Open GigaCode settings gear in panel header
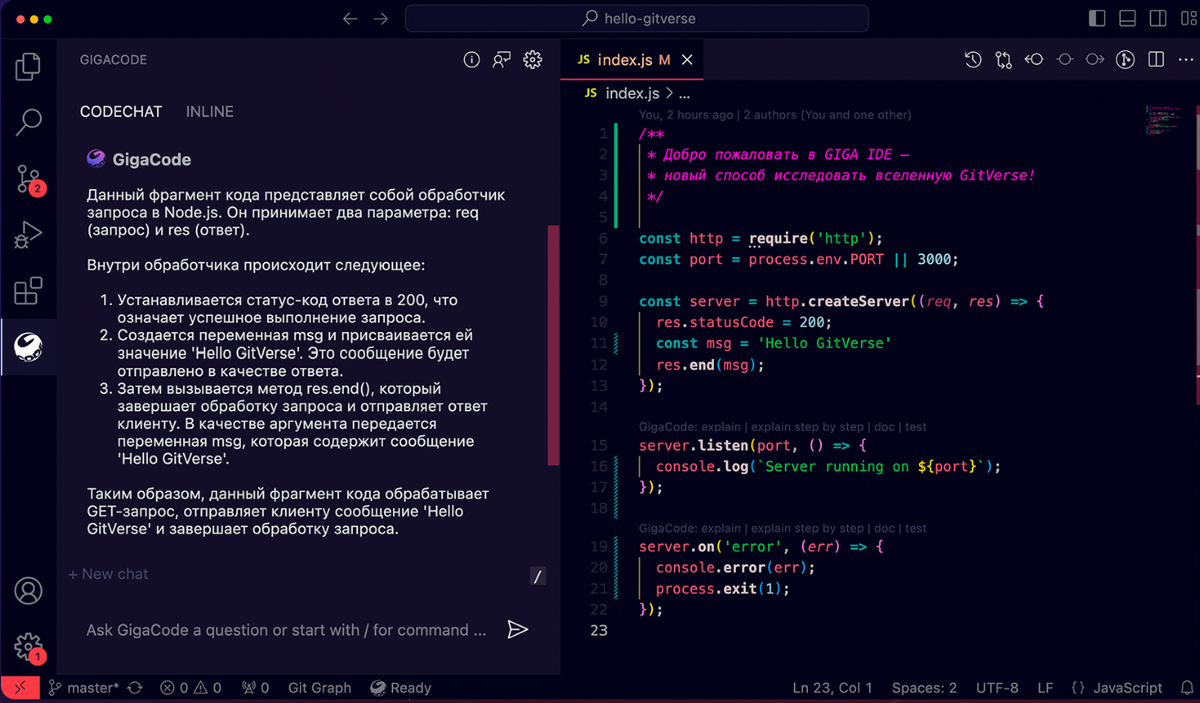The height and width of the screenshot is (703, 1200). point(532,60)
